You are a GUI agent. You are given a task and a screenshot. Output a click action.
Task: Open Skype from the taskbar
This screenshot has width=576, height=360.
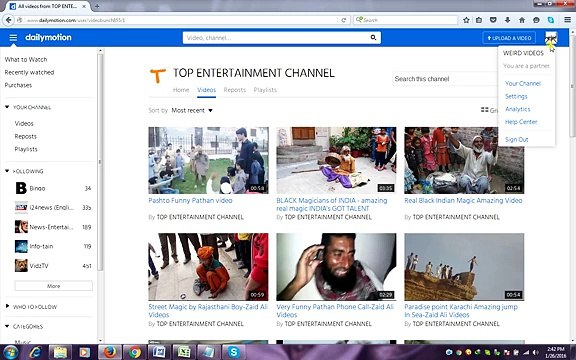point(234,353)
